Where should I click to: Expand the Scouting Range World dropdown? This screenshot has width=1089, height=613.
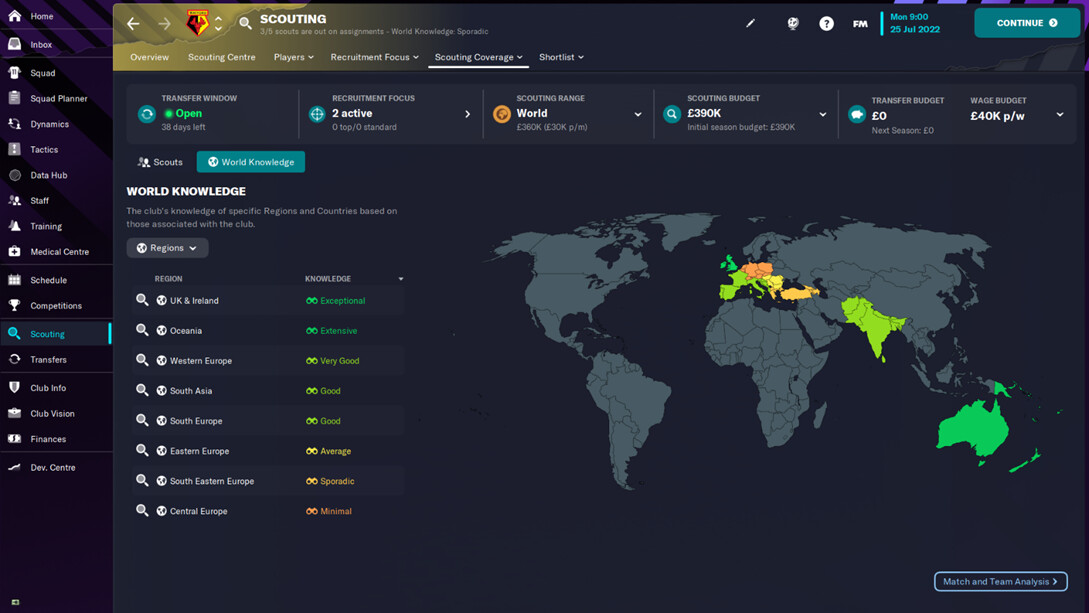pos(638,115)
